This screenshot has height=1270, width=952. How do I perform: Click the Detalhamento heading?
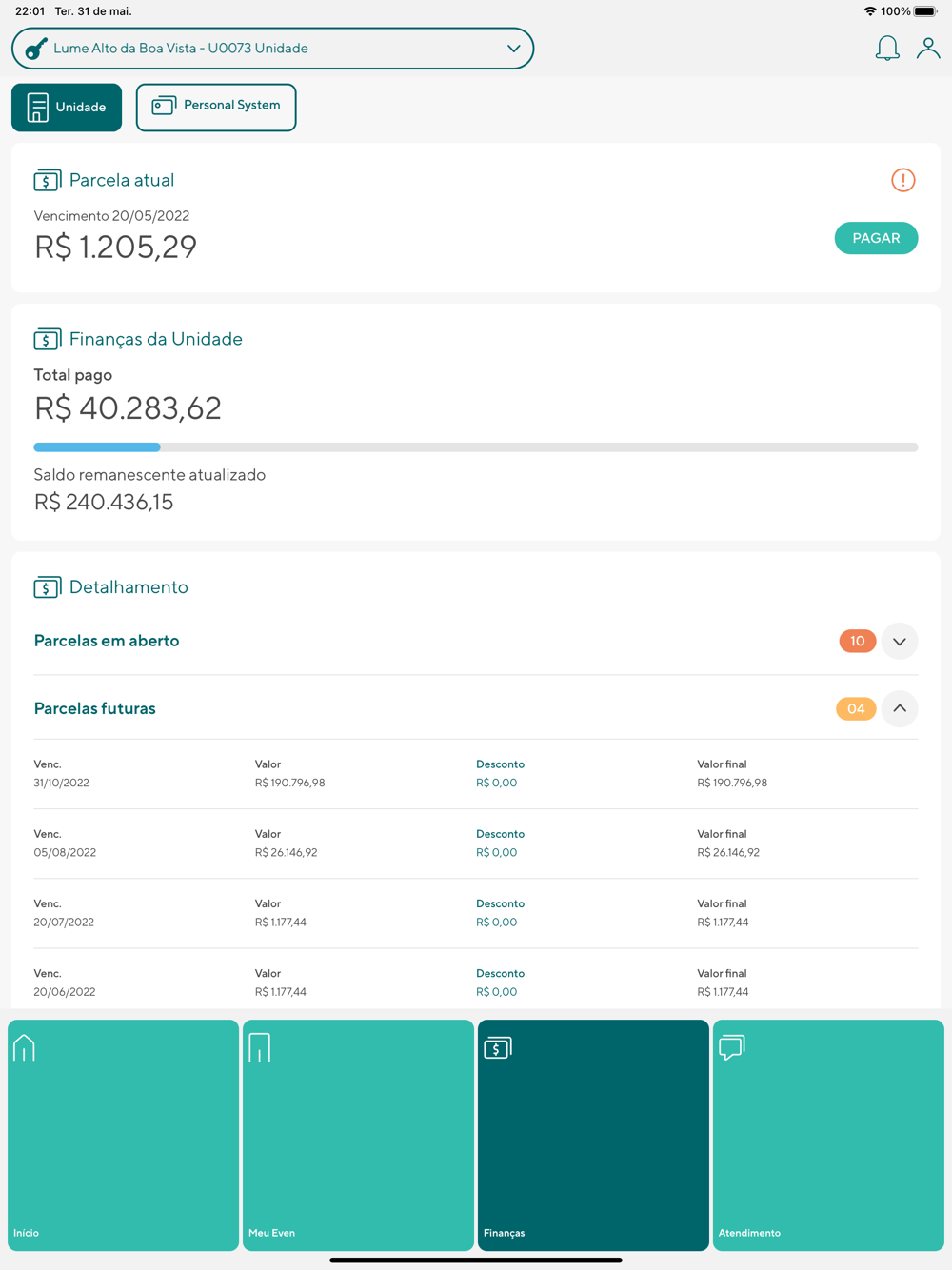click(129, 587)
